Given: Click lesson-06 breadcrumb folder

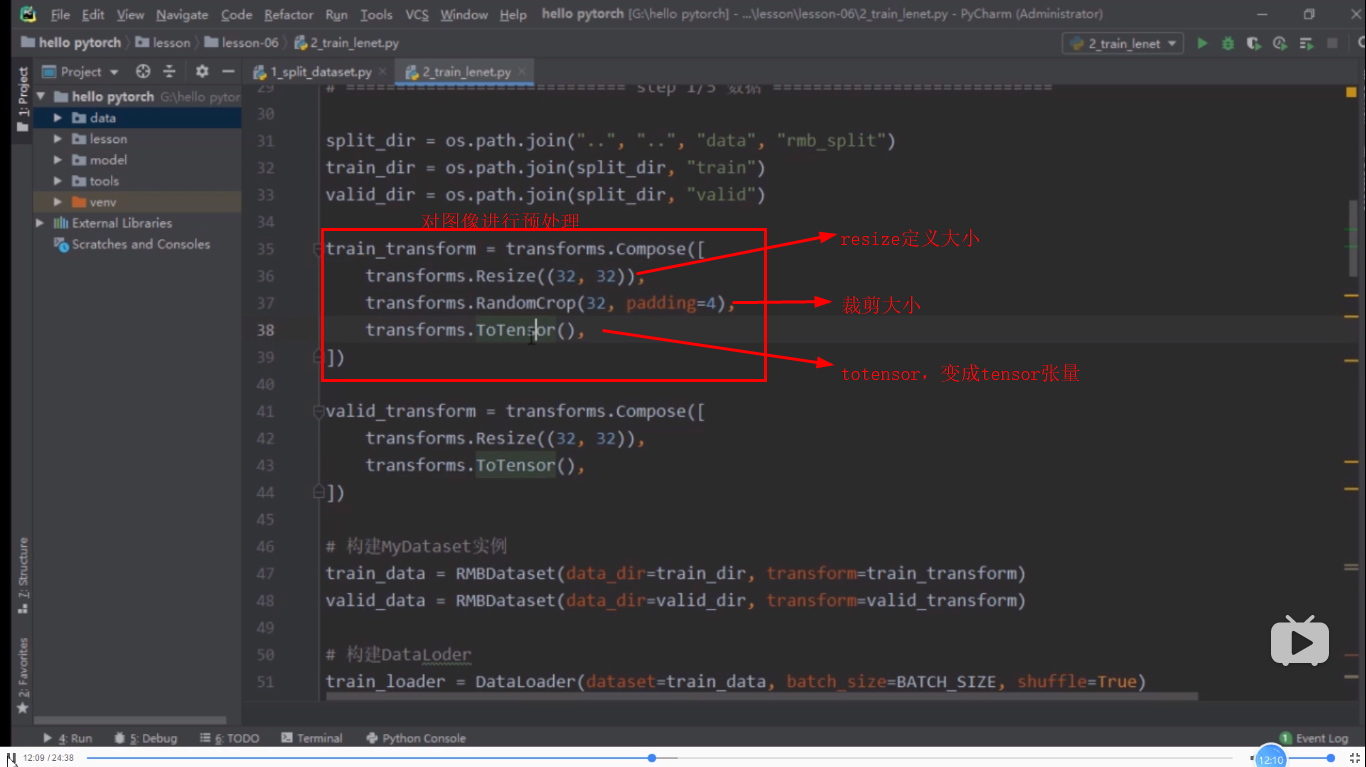Looking at the screenshot, I should [241, 43].
